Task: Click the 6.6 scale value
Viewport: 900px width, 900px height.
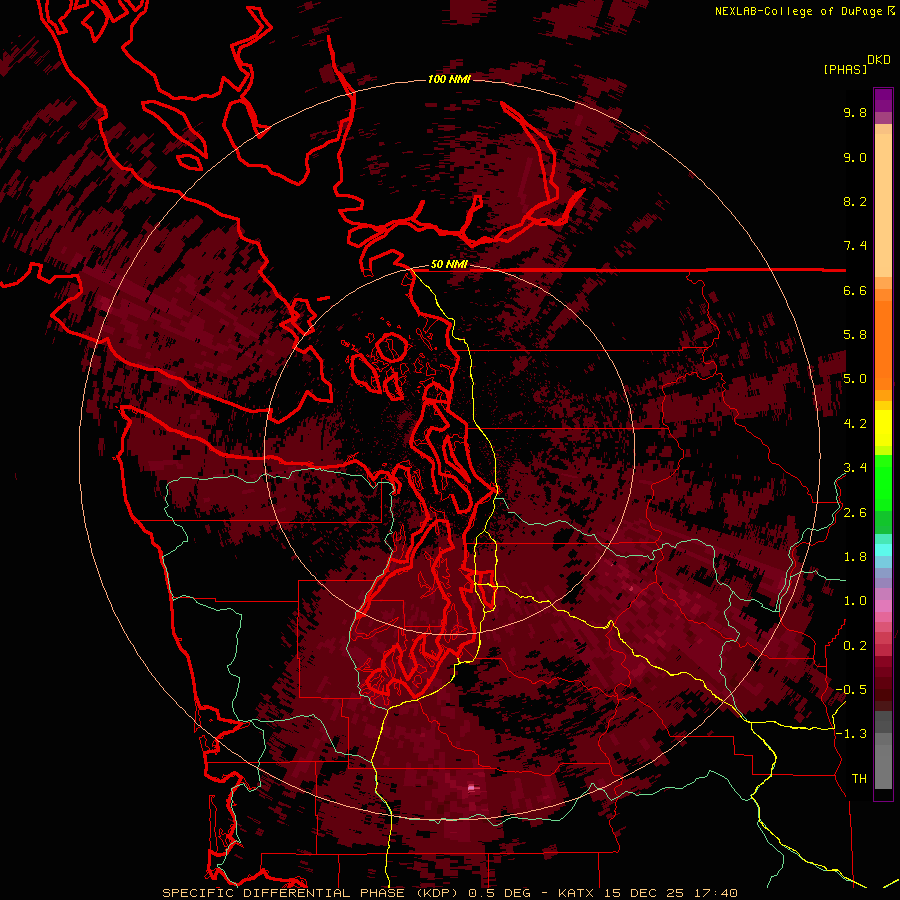Action: [x=855, y=291]
